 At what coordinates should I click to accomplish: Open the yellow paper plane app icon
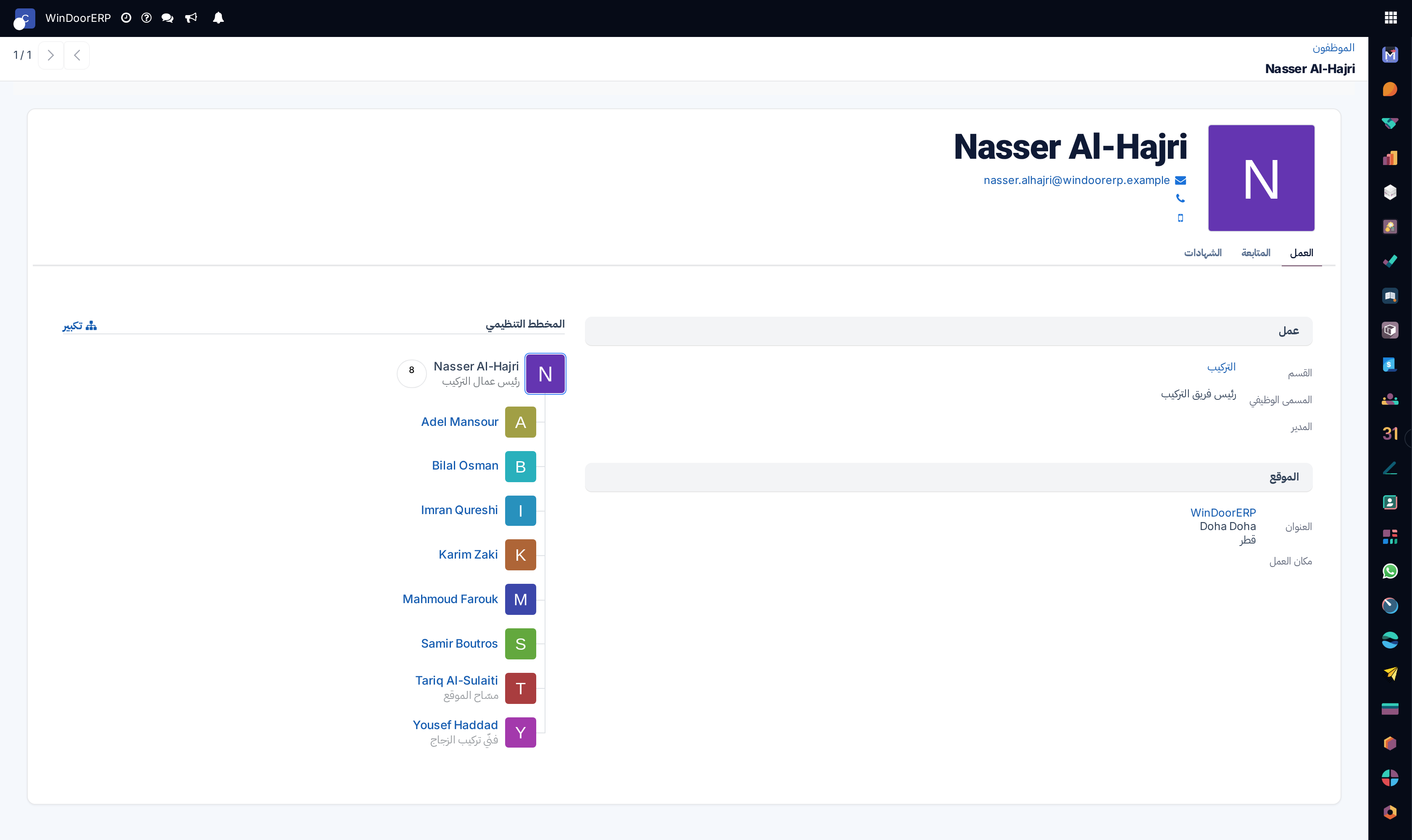(1390, 674)
